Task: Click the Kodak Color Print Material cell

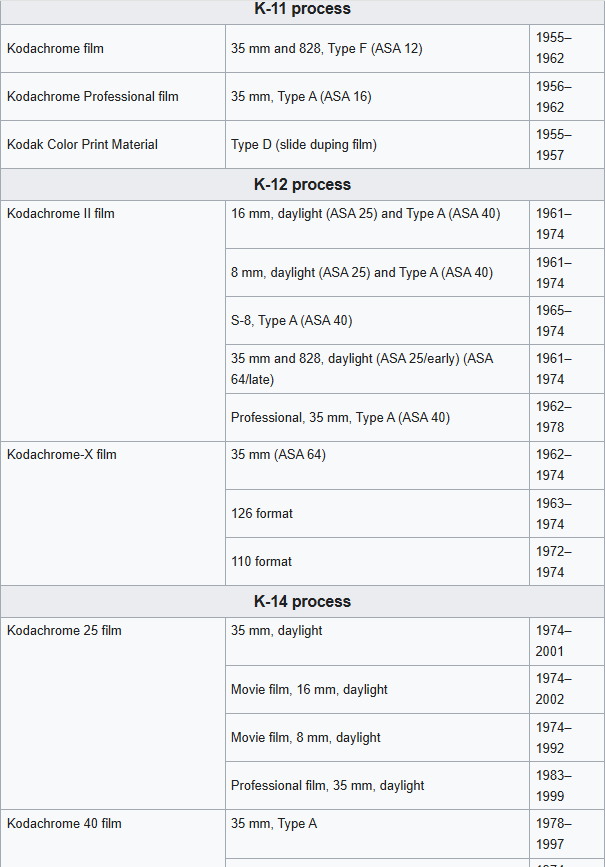Action: 82,145
